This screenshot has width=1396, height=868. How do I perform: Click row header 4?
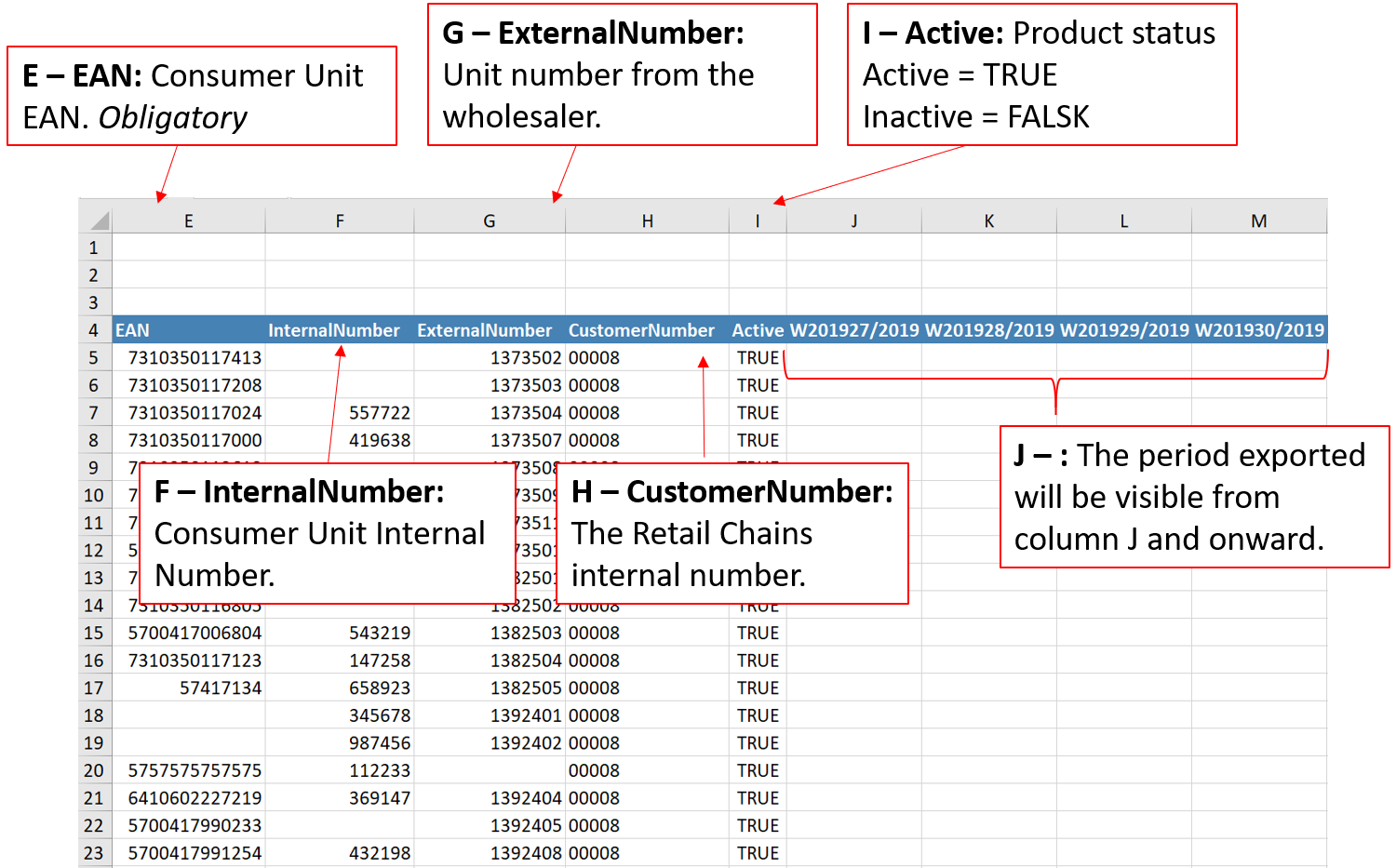coord(94,330)
